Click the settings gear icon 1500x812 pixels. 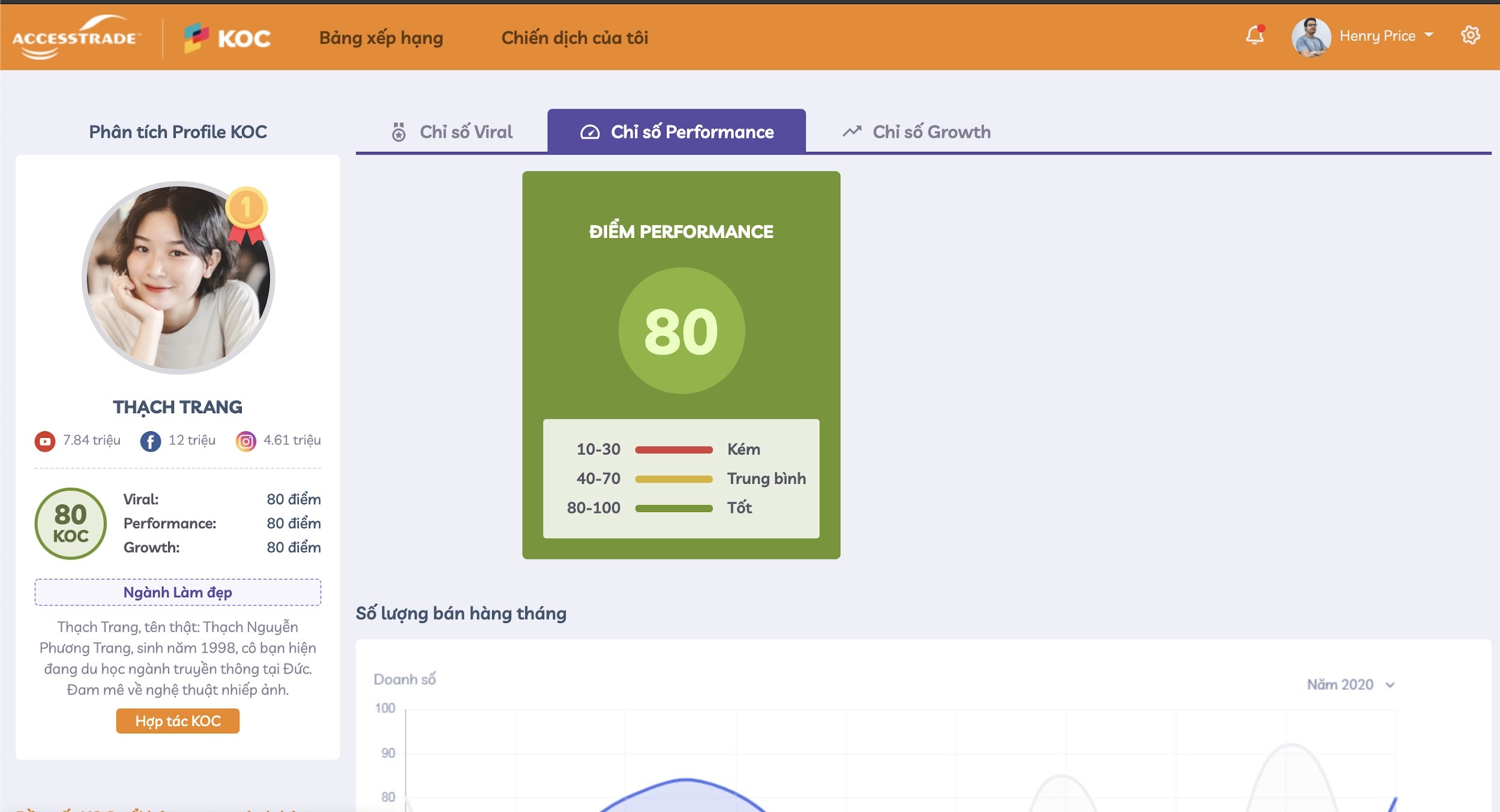tap(1470, 35)
